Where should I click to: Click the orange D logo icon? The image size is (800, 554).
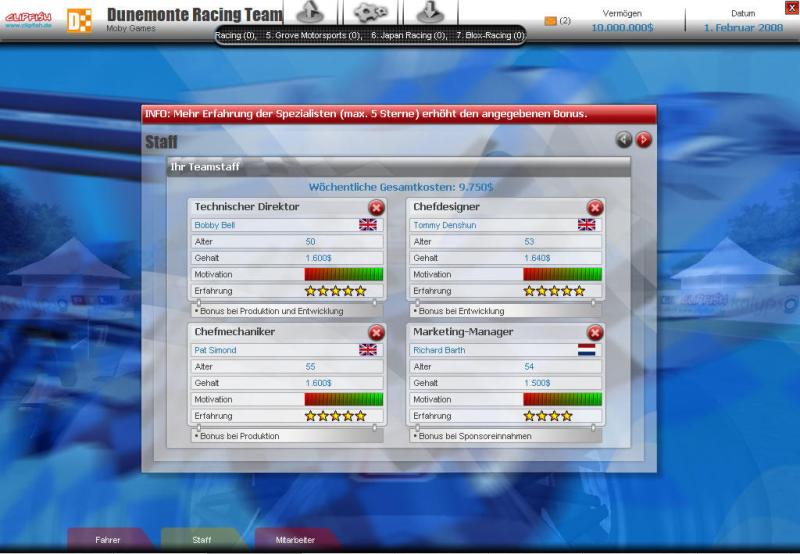click(x=79, y=19)
